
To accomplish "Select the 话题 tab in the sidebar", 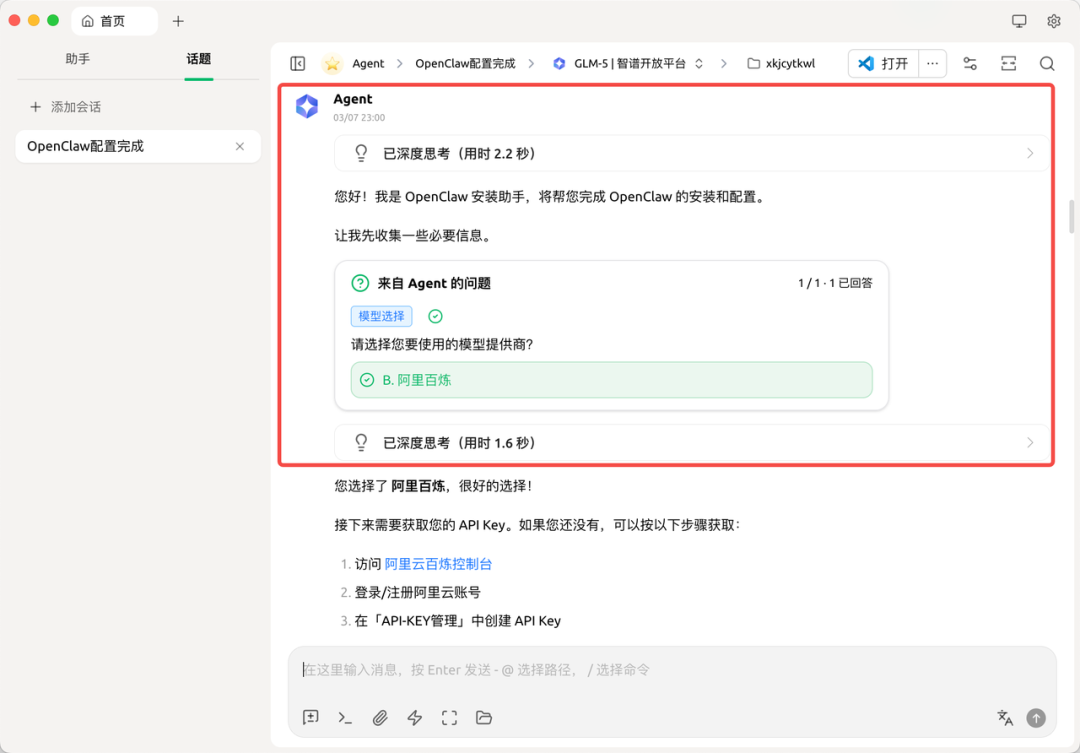I will 196,58.
